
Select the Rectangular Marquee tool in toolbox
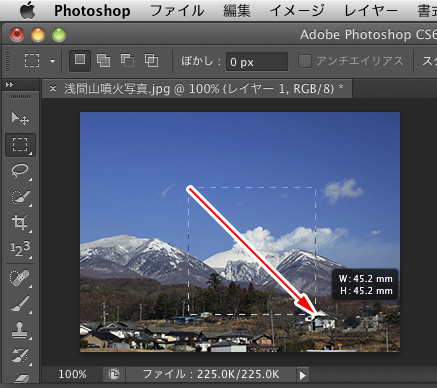[20, 145]
